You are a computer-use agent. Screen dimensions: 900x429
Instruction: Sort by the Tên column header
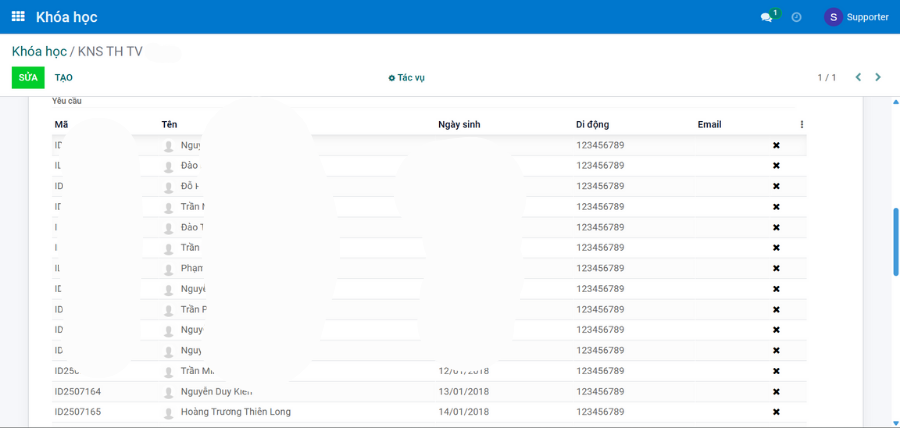coord(169,125)
